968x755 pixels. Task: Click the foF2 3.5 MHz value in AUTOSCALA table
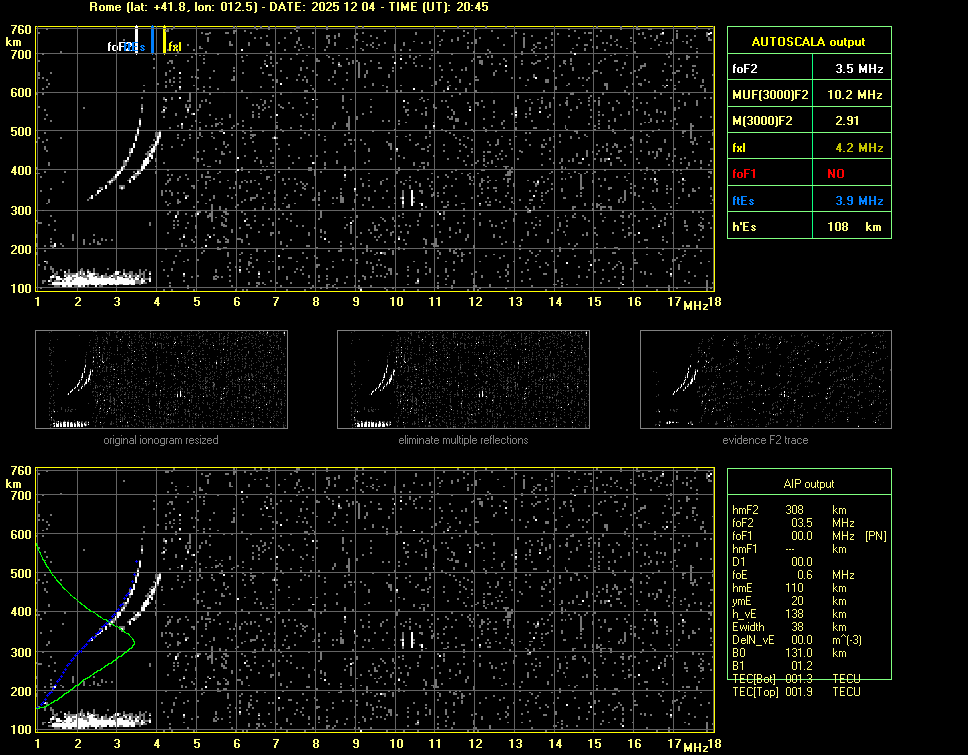(859, 69)
